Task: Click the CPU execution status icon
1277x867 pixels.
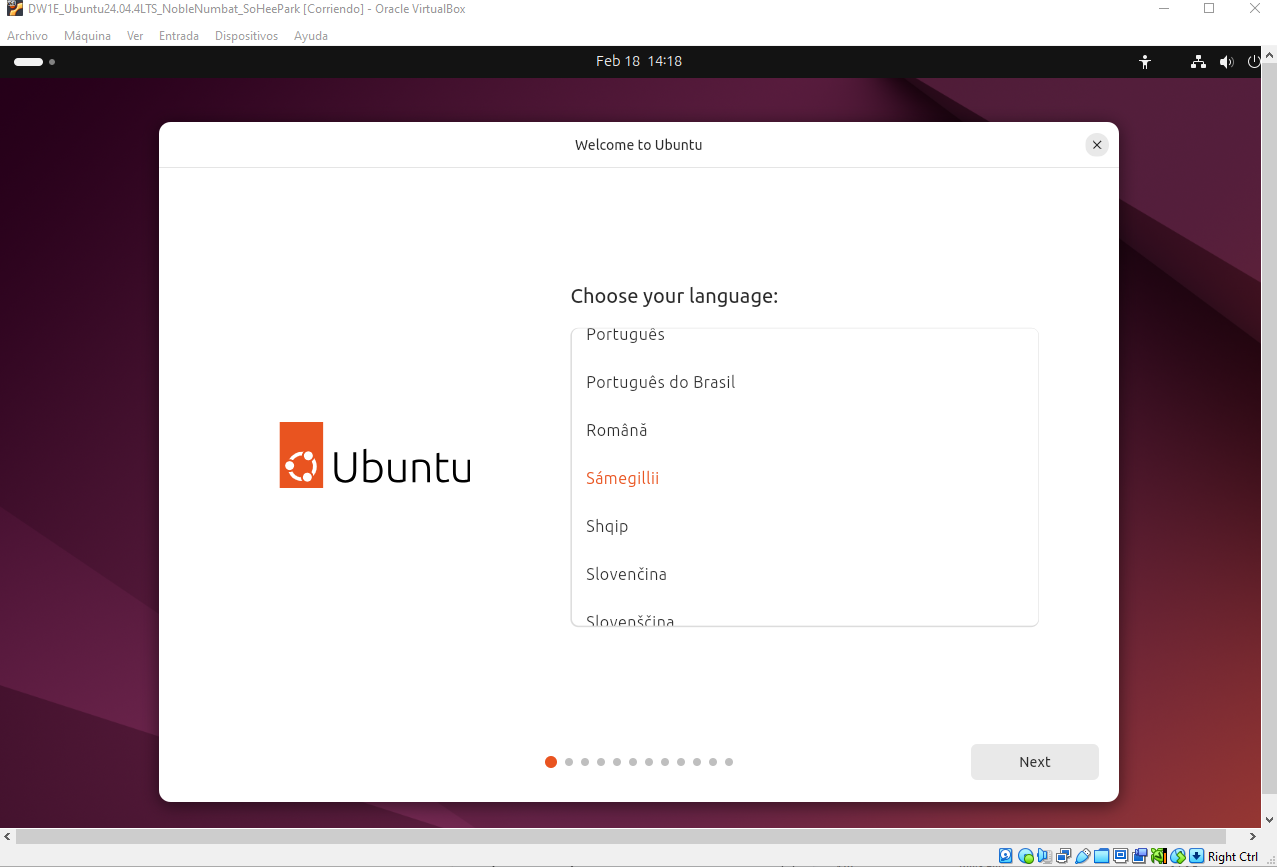Action: pos(1159,856)
